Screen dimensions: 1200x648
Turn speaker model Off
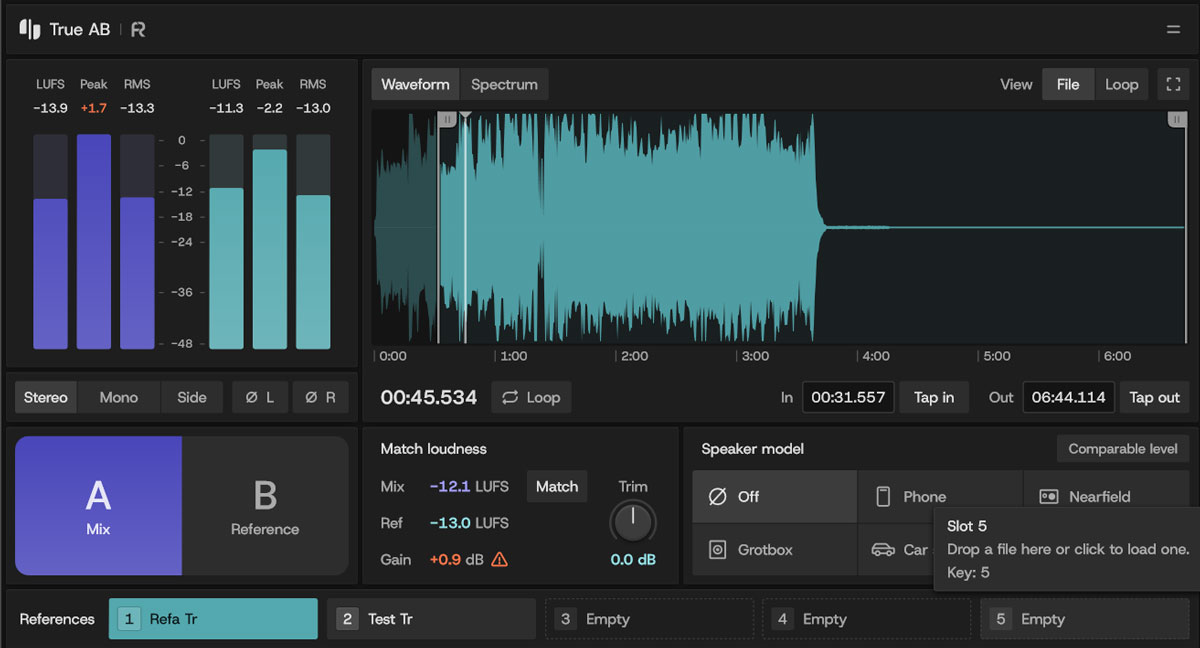[775, 496]
